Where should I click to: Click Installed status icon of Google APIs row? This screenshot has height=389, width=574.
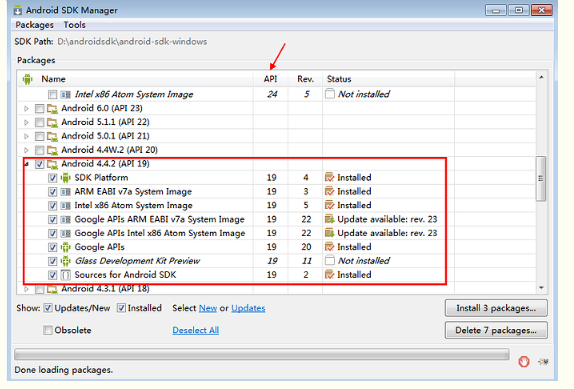(329, 247)
